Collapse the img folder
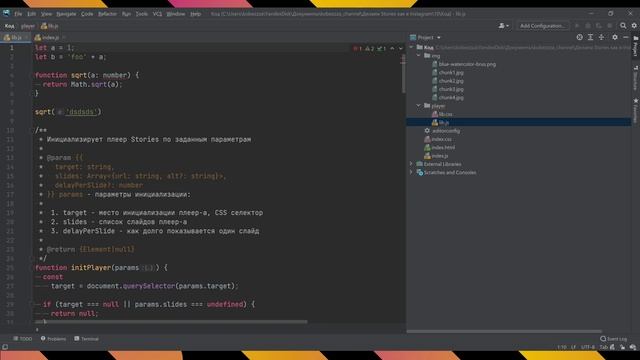 (418, 56)
